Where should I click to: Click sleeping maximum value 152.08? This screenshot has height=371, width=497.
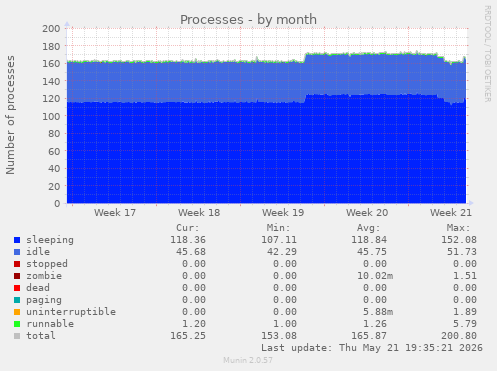[x=459, y=240]
